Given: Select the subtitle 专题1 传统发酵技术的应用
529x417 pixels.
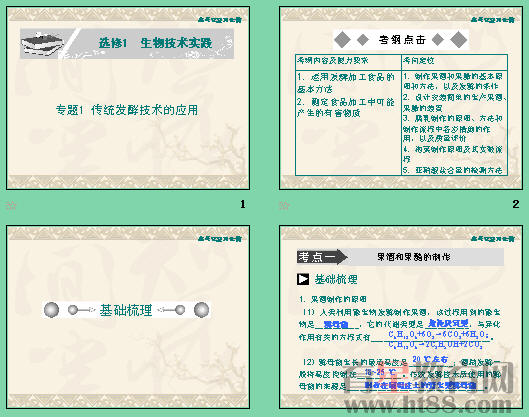Looking at the screenshot, I should [127, 110].
